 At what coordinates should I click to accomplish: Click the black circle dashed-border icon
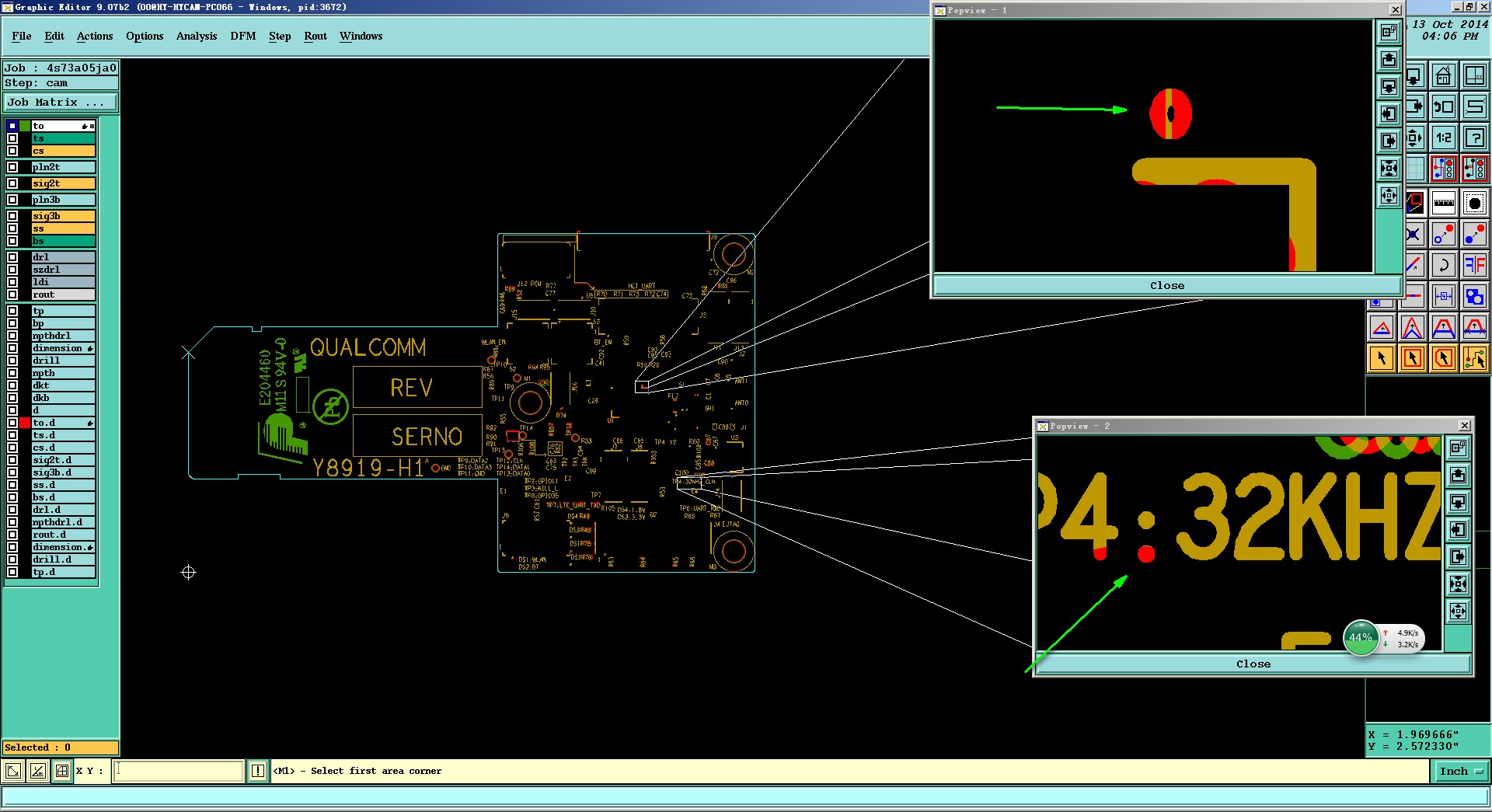pyautogui.click(x=1474, y=203)
